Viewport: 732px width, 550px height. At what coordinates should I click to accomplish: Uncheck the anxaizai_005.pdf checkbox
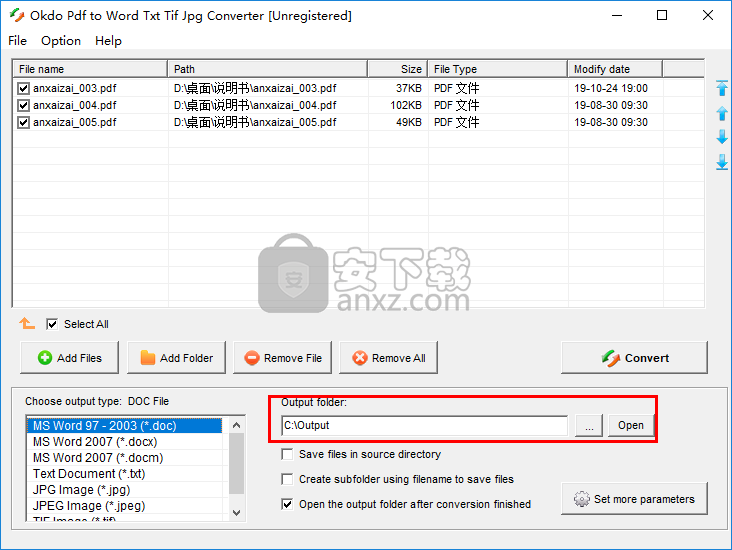click(23, 122)
